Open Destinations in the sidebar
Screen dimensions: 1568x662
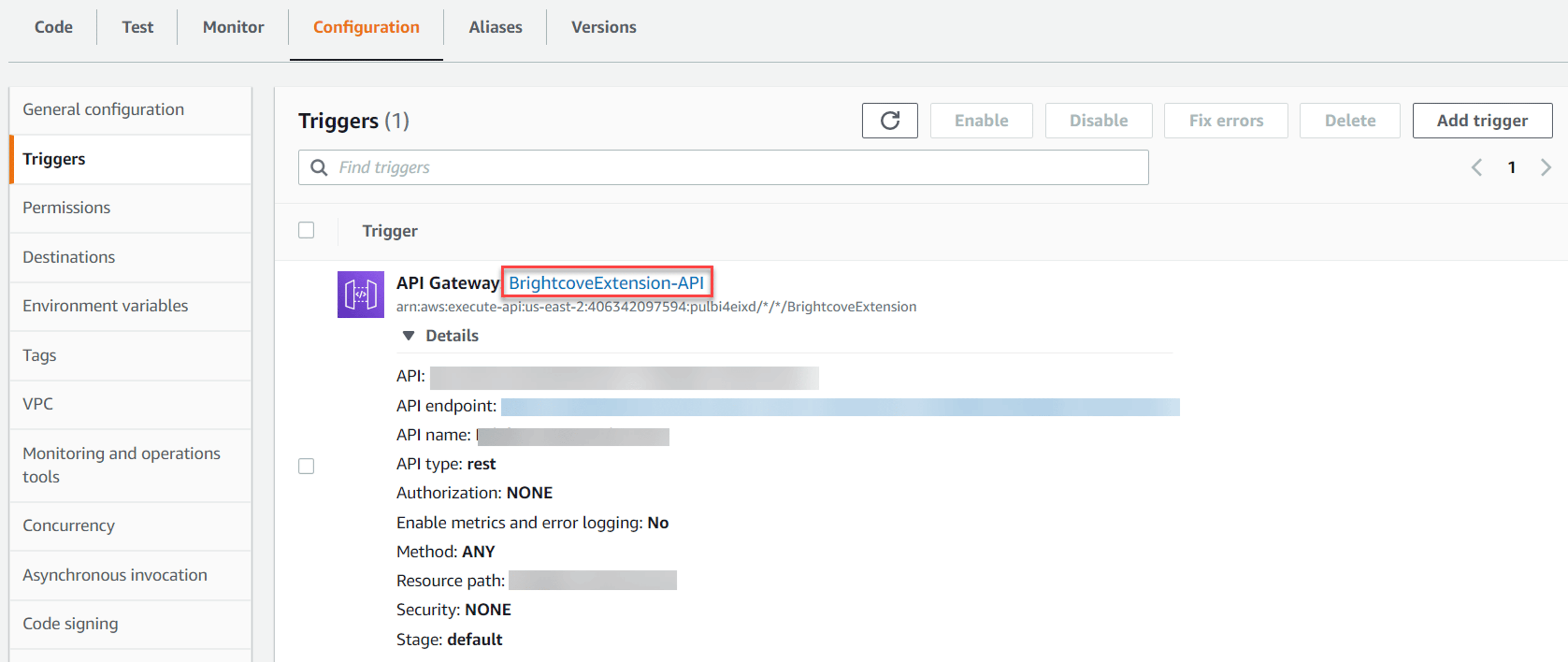[x=131, y=257]
